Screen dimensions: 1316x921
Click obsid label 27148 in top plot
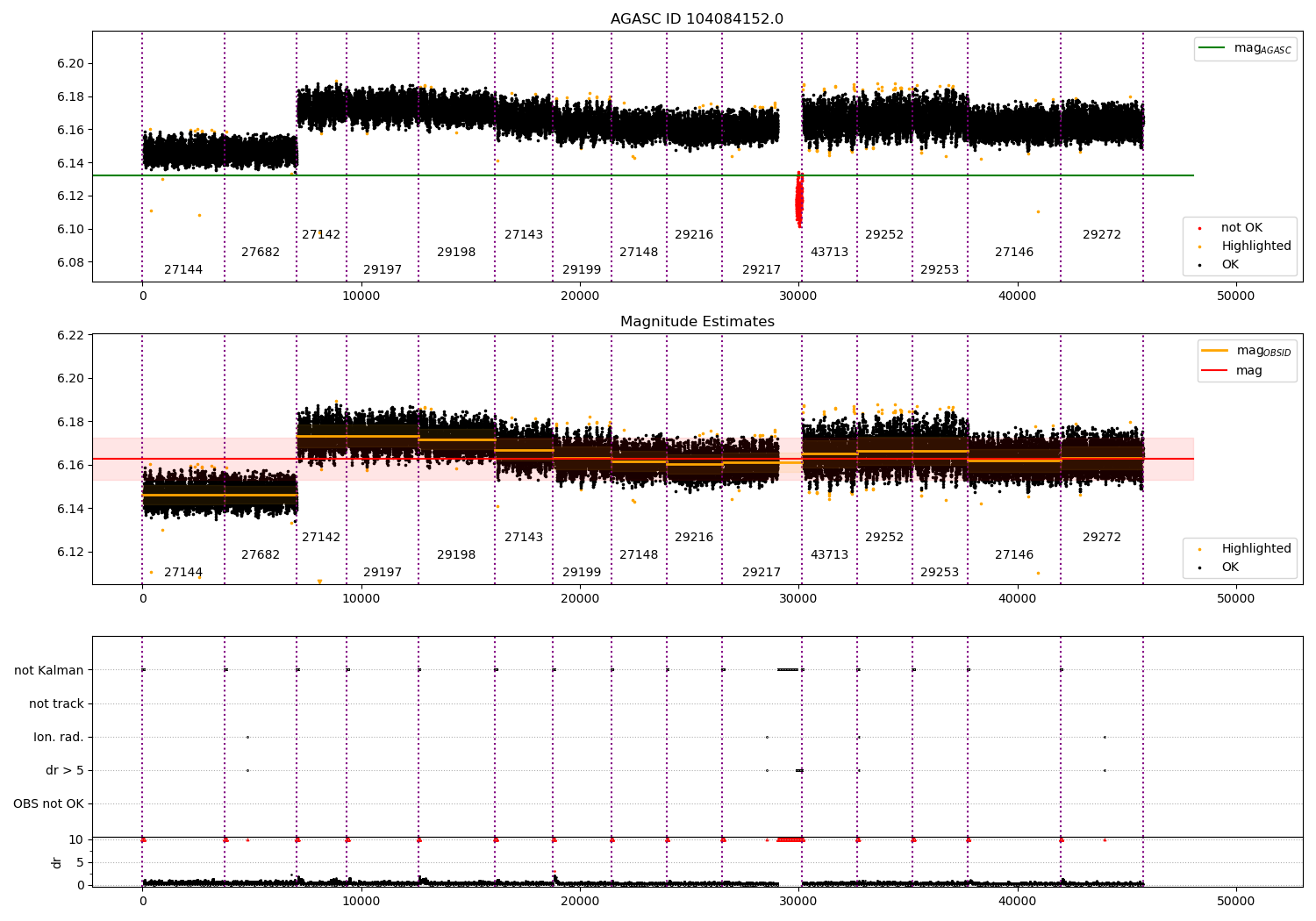pyautogui.click(x=639, y=253)
